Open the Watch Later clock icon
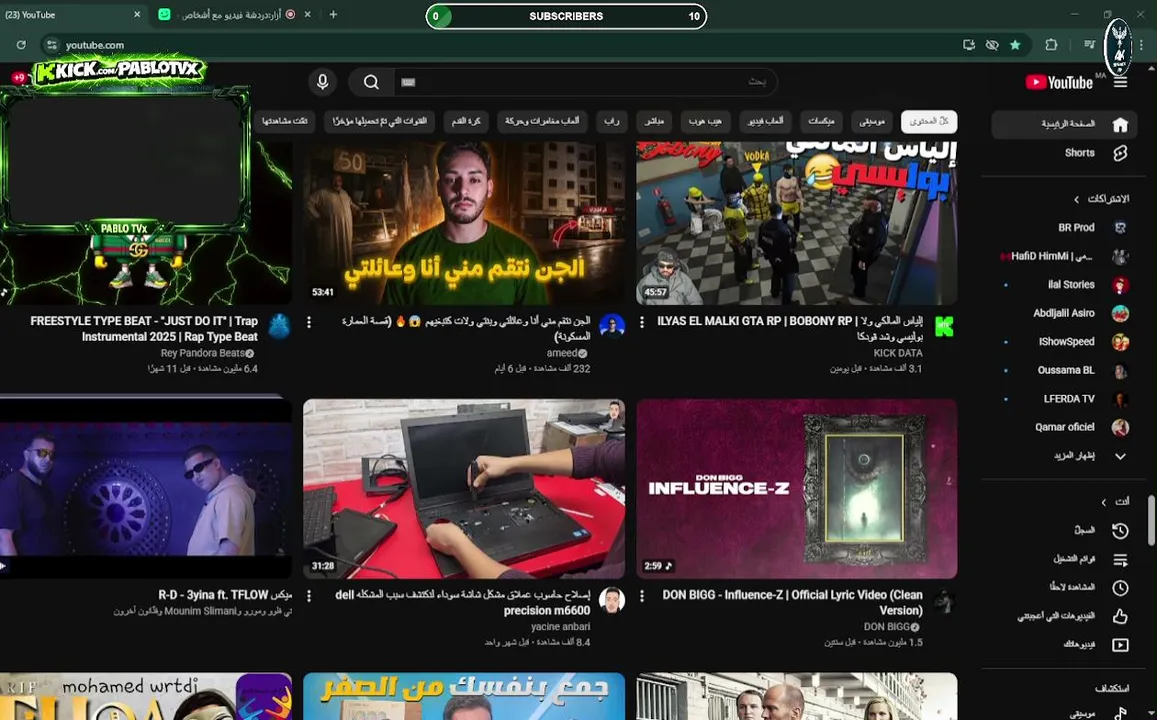 point(1120,587)
